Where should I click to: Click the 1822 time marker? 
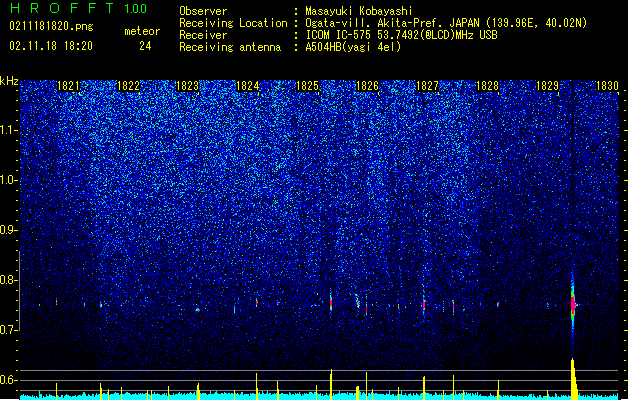pyautogui.click(x=128, y=86)
